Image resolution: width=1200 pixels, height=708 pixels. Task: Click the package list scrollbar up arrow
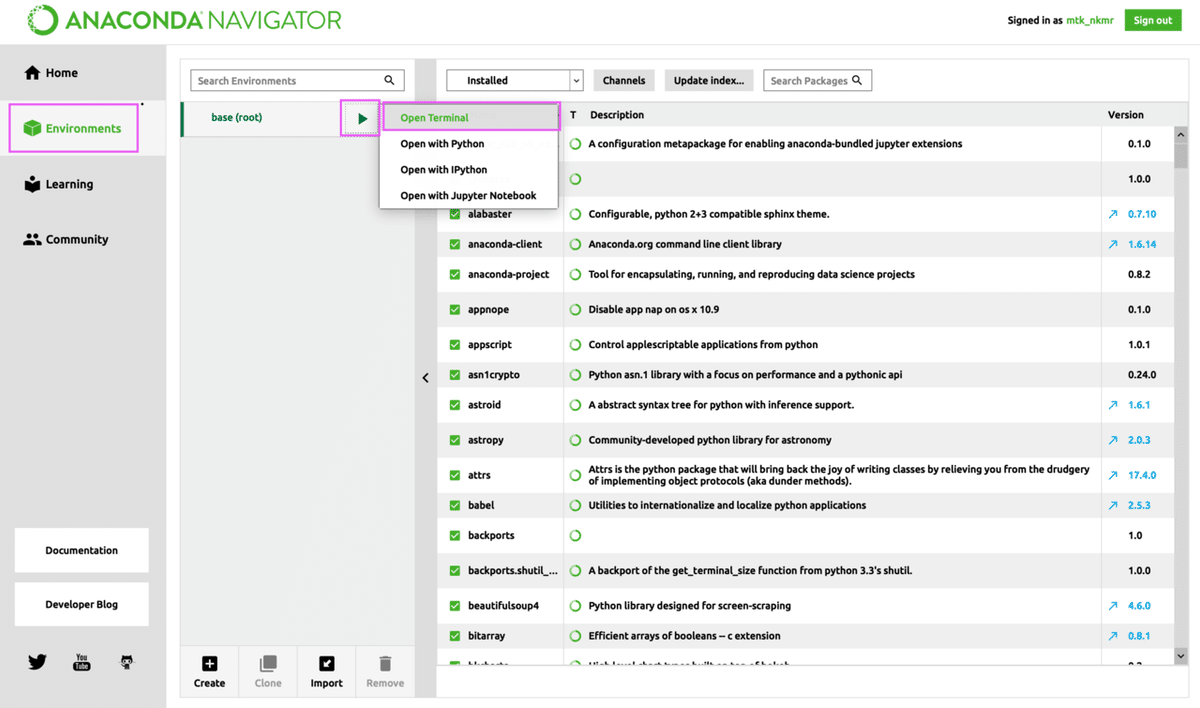coord(1181,135)
